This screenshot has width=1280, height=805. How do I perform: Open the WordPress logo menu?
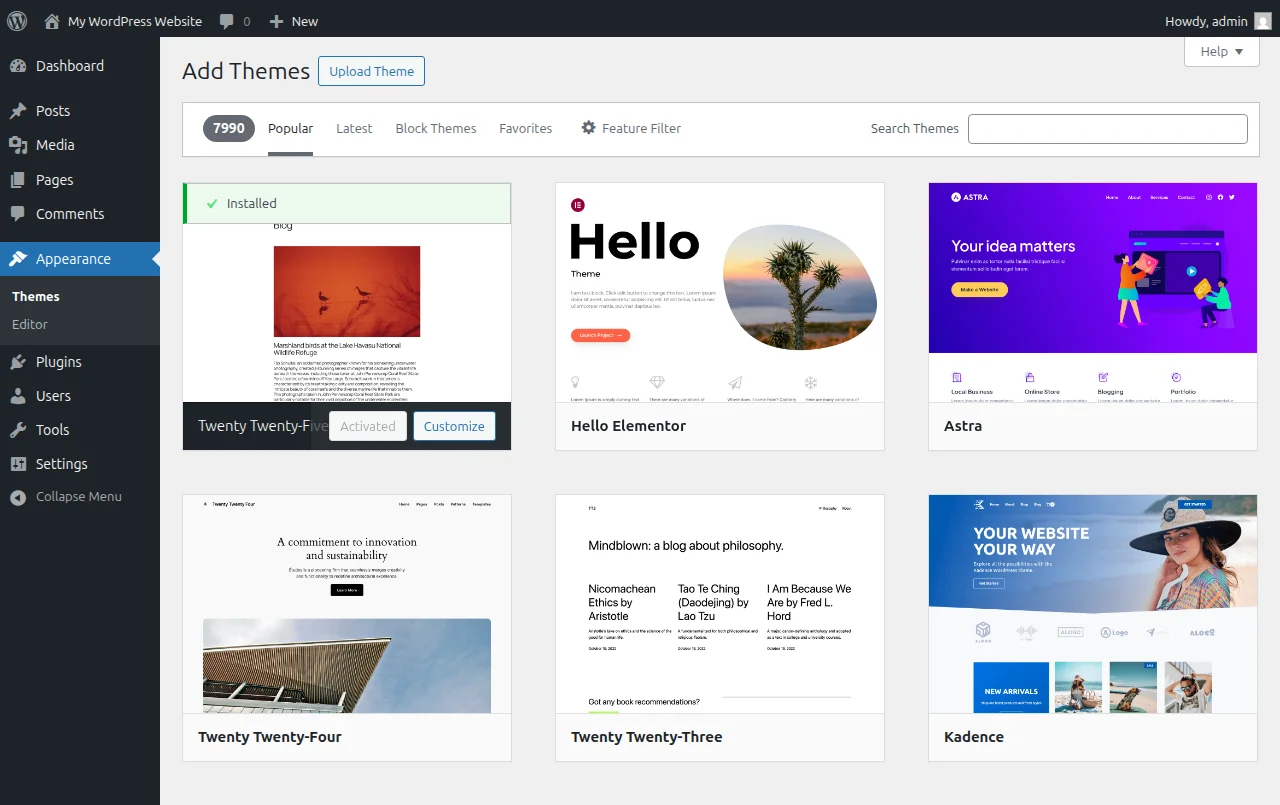click(x=16, y=20)
